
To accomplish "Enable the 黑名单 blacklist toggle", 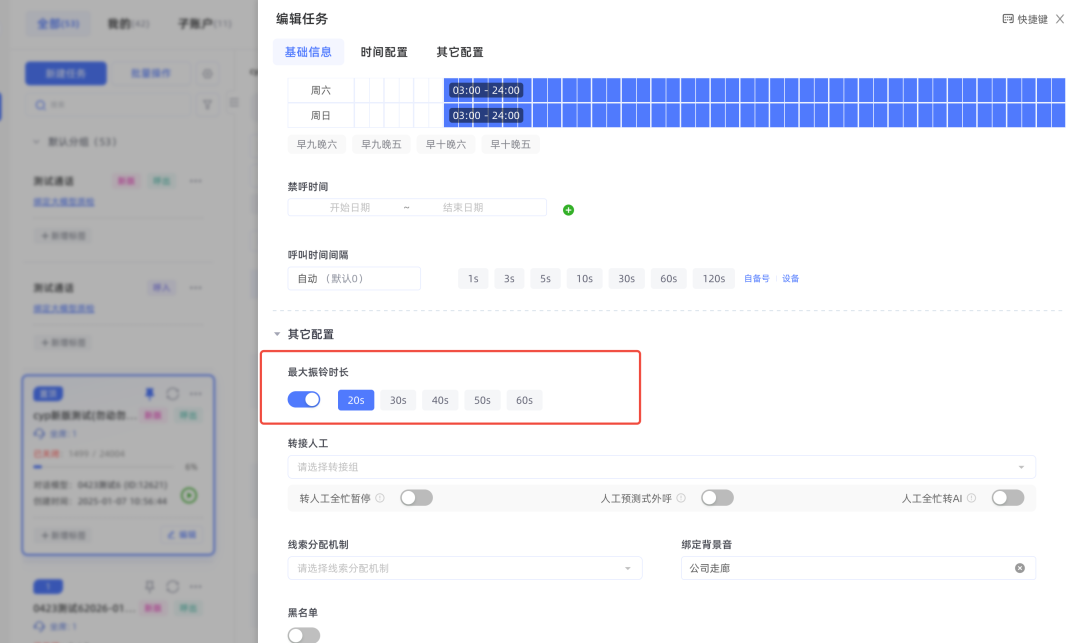I will click(x=304, y=635).
